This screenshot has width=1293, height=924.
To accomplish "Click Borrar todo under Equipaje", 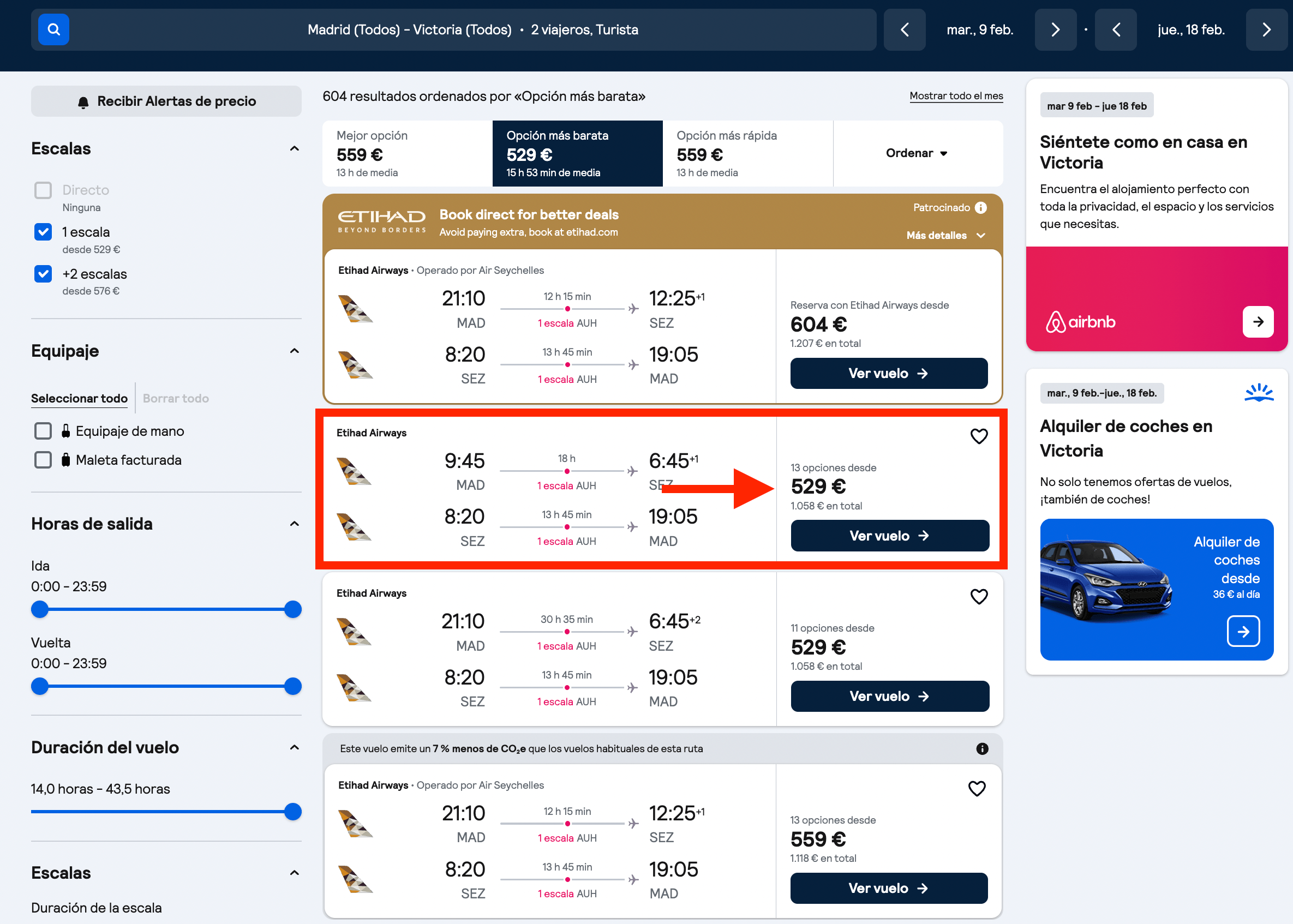I will click(176, 398).
